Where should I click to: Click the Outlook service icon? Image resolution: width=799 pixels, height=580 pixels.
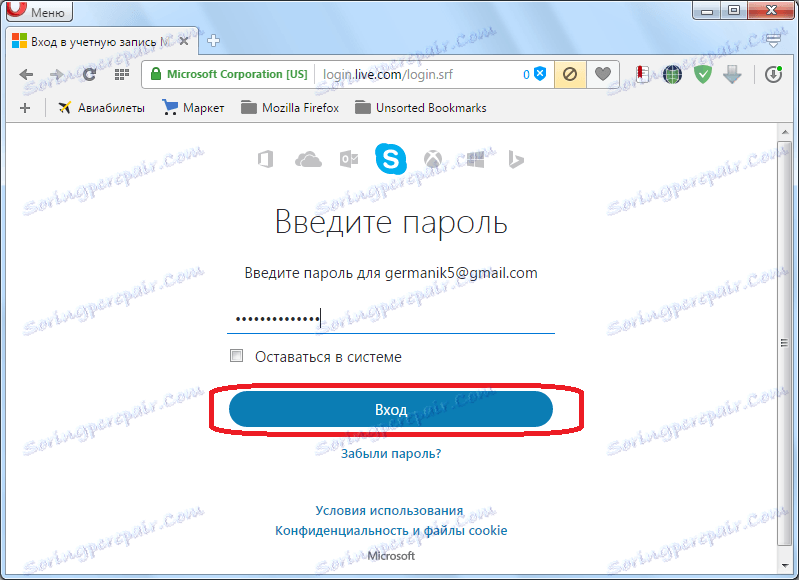click(349, 160)
